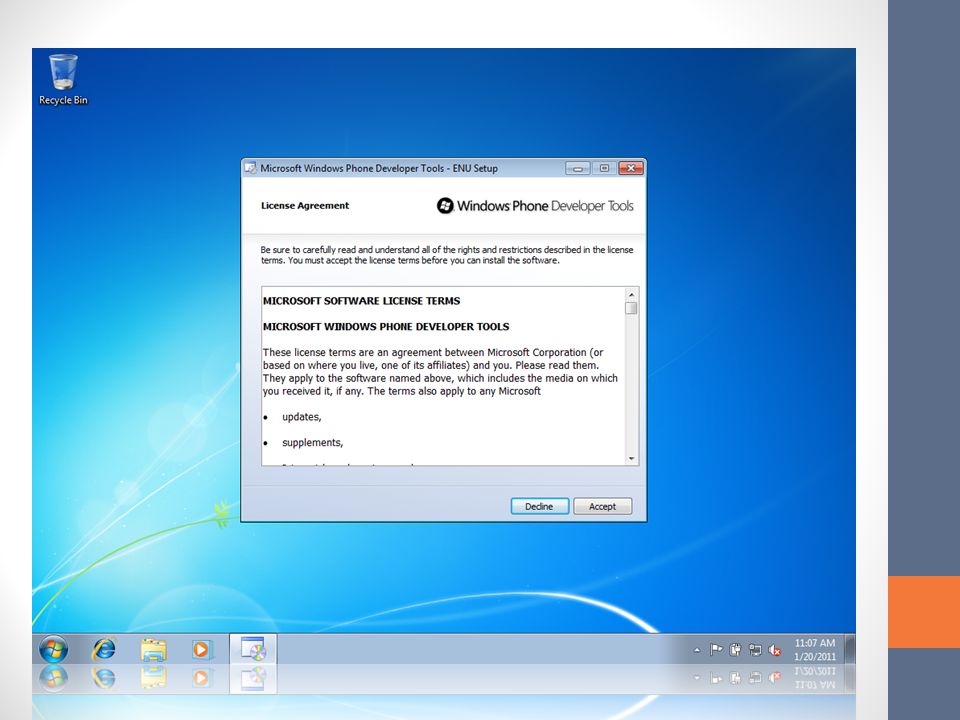Click the Windows Phone logo icon
960x720 pixels.
click(x=445, y=206)
